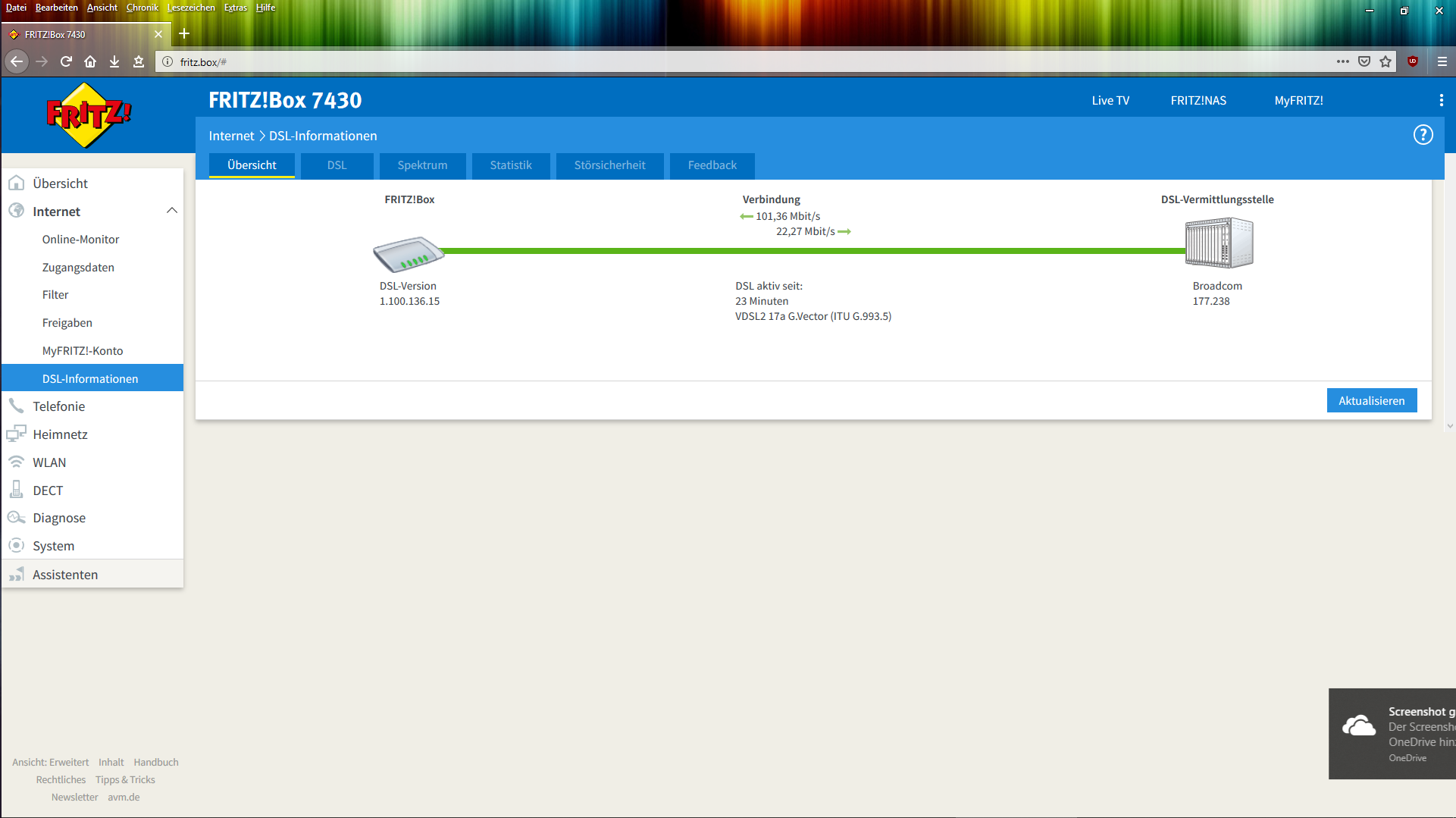The image size is (1456, 818).
Task: Reload the page with refresh icon
Action: point(66,61)
